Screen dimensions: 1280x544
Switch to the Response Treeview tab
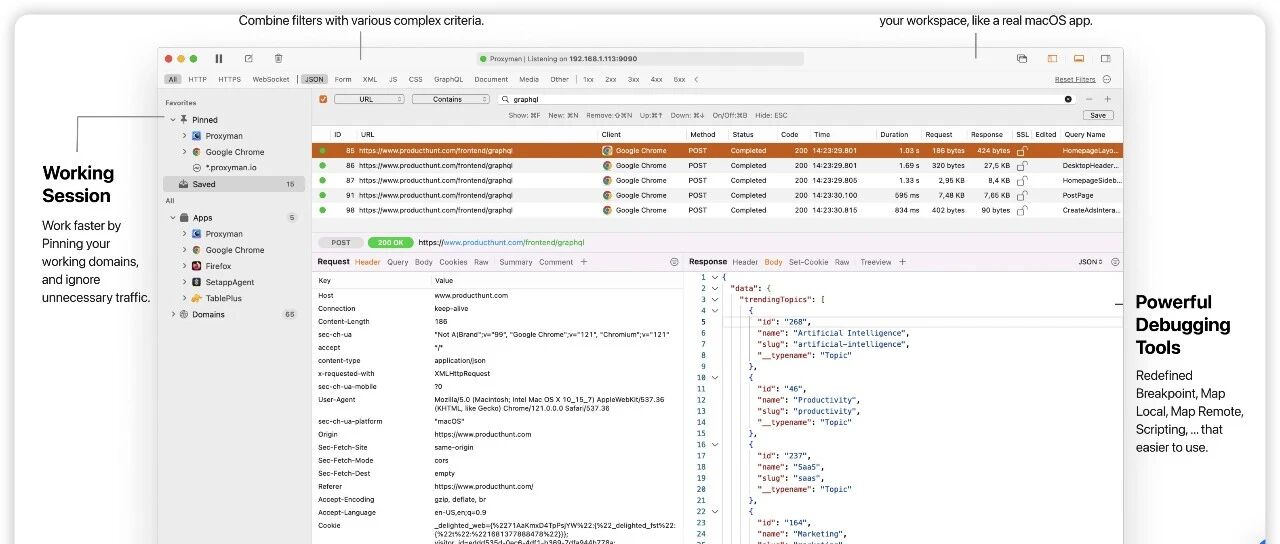pos(875,262)
